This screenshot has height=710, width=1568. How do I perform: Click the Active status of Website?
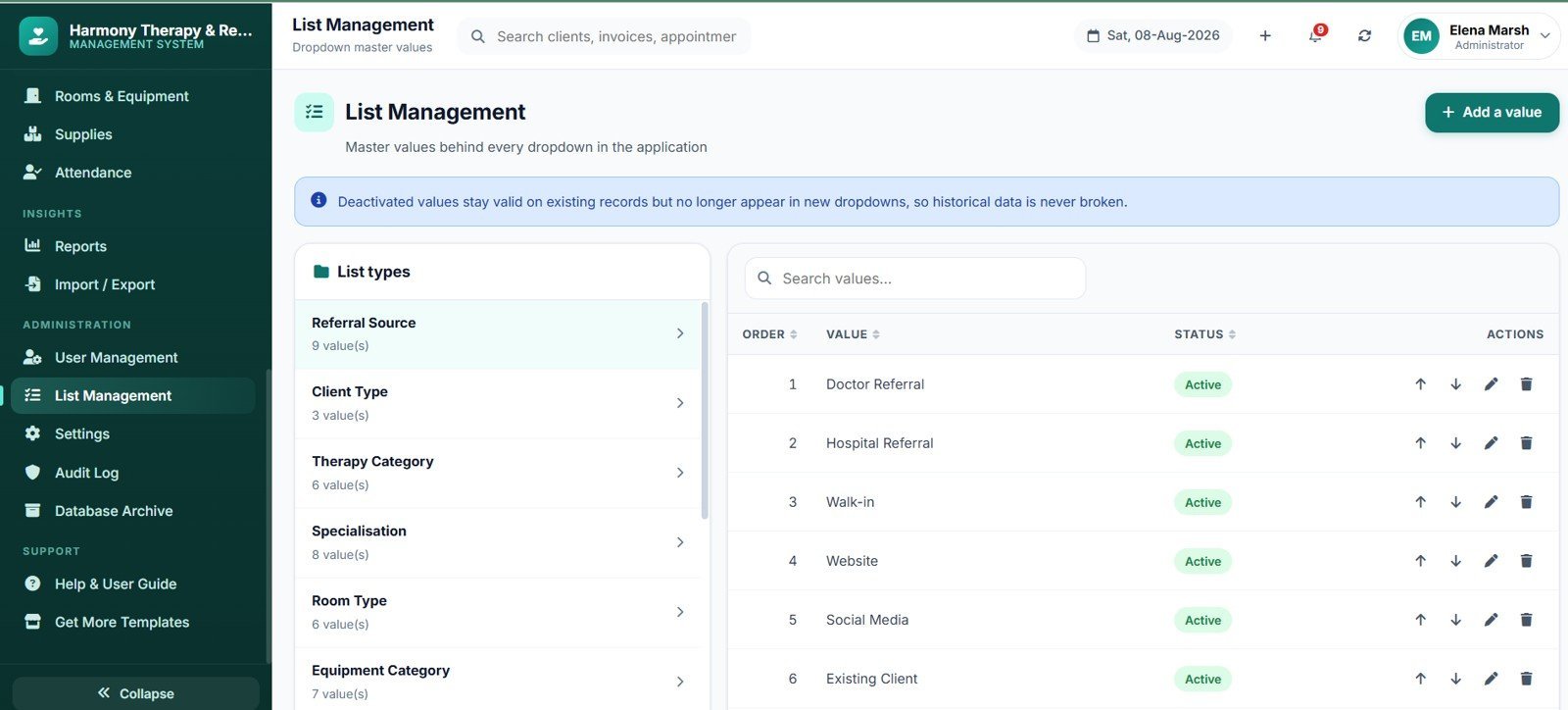click(1202, 561)
